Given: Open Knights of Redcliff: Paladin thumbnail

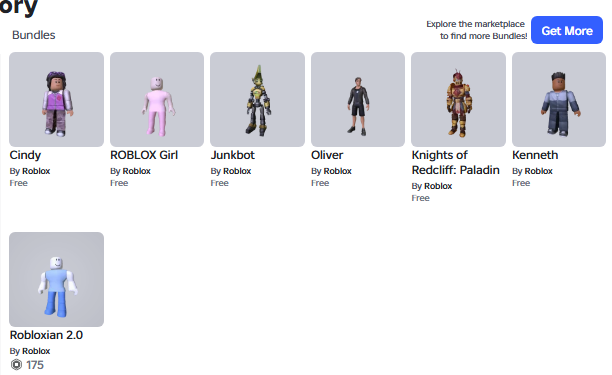Looking at the screenshot, I should click(x=458, y=100).
